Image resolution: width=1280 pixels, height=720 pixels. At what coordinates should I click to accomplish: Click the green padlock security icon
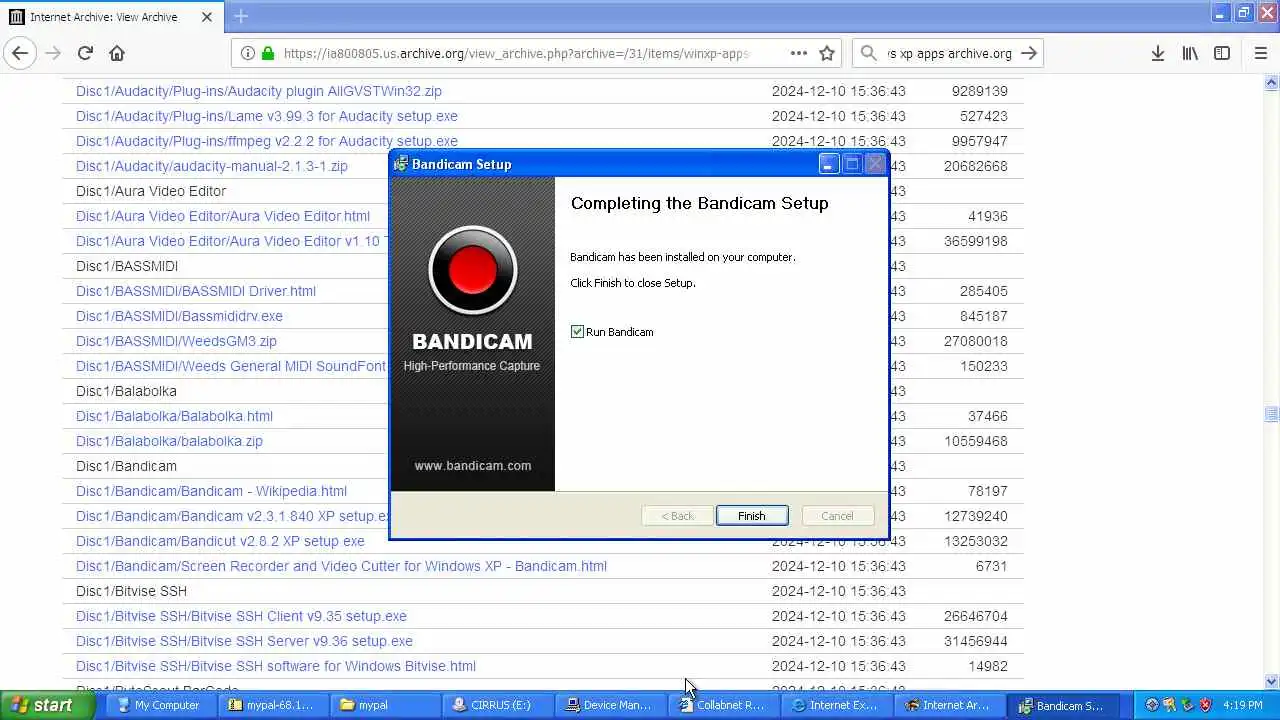(x=268, y=53)
